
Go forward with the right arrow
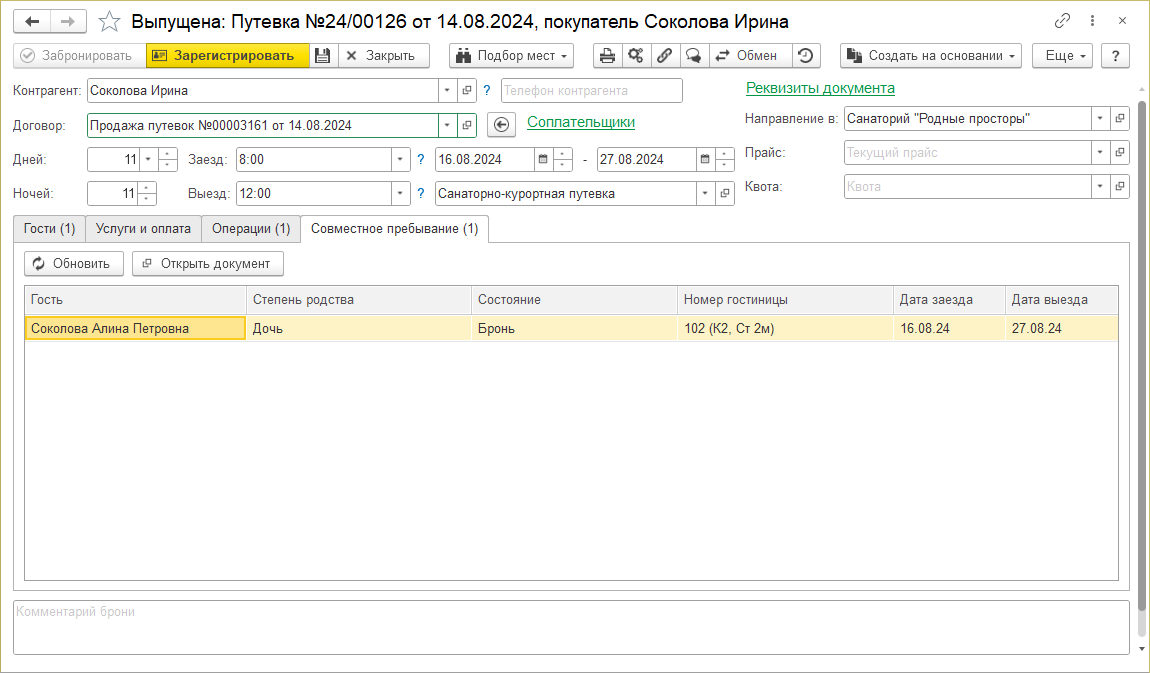[68, 21]
